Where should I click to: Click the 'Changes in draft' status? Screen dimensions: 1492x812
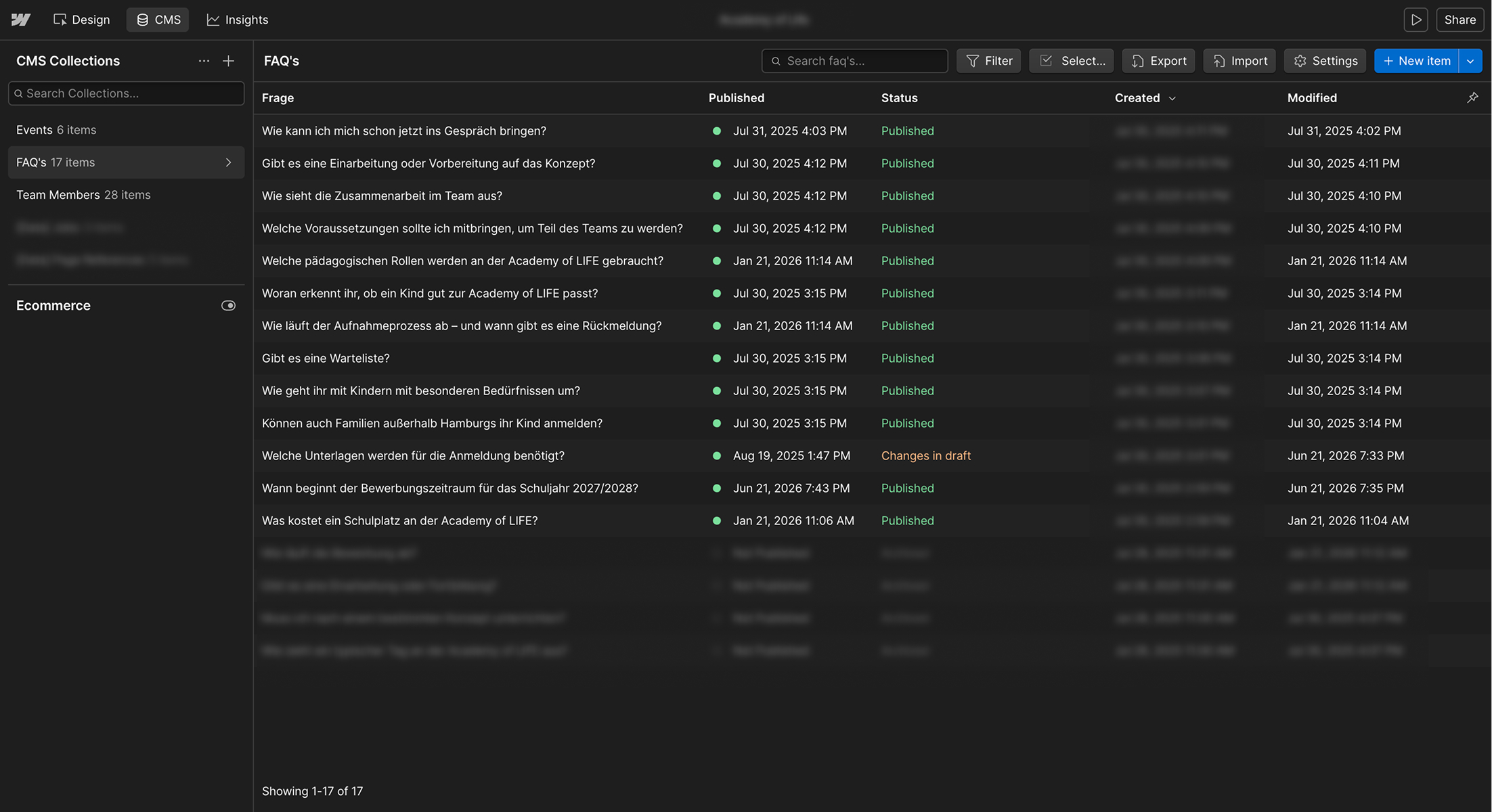[926, 455]
